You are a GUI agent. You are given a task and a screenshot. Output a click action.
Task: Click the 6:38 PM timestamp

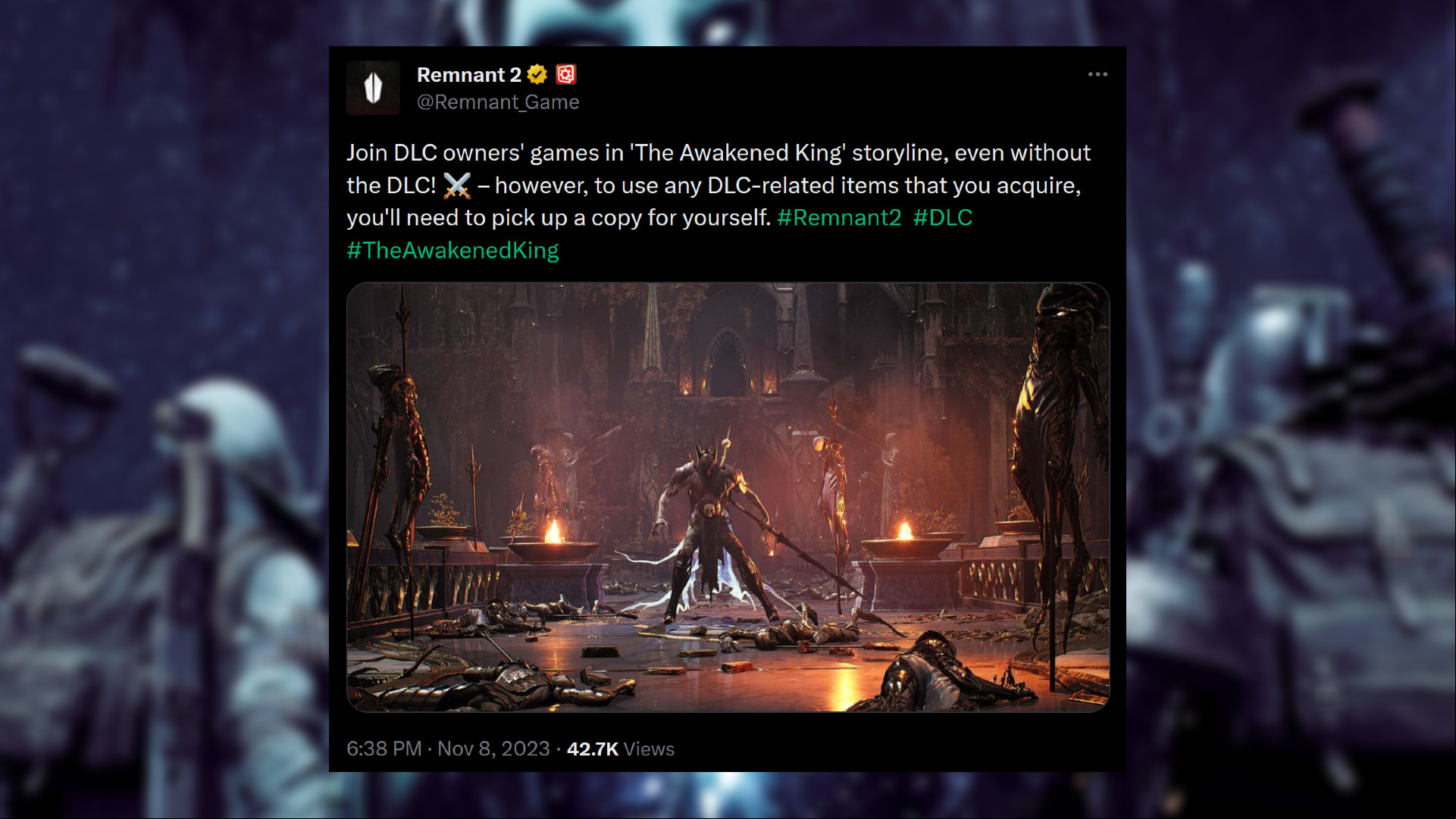click(x=384, y=749)
